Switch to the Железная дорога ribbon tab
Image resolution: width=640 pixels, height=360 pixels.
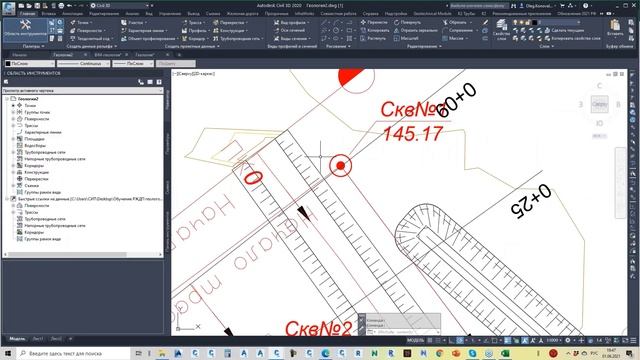pos(242,13)
